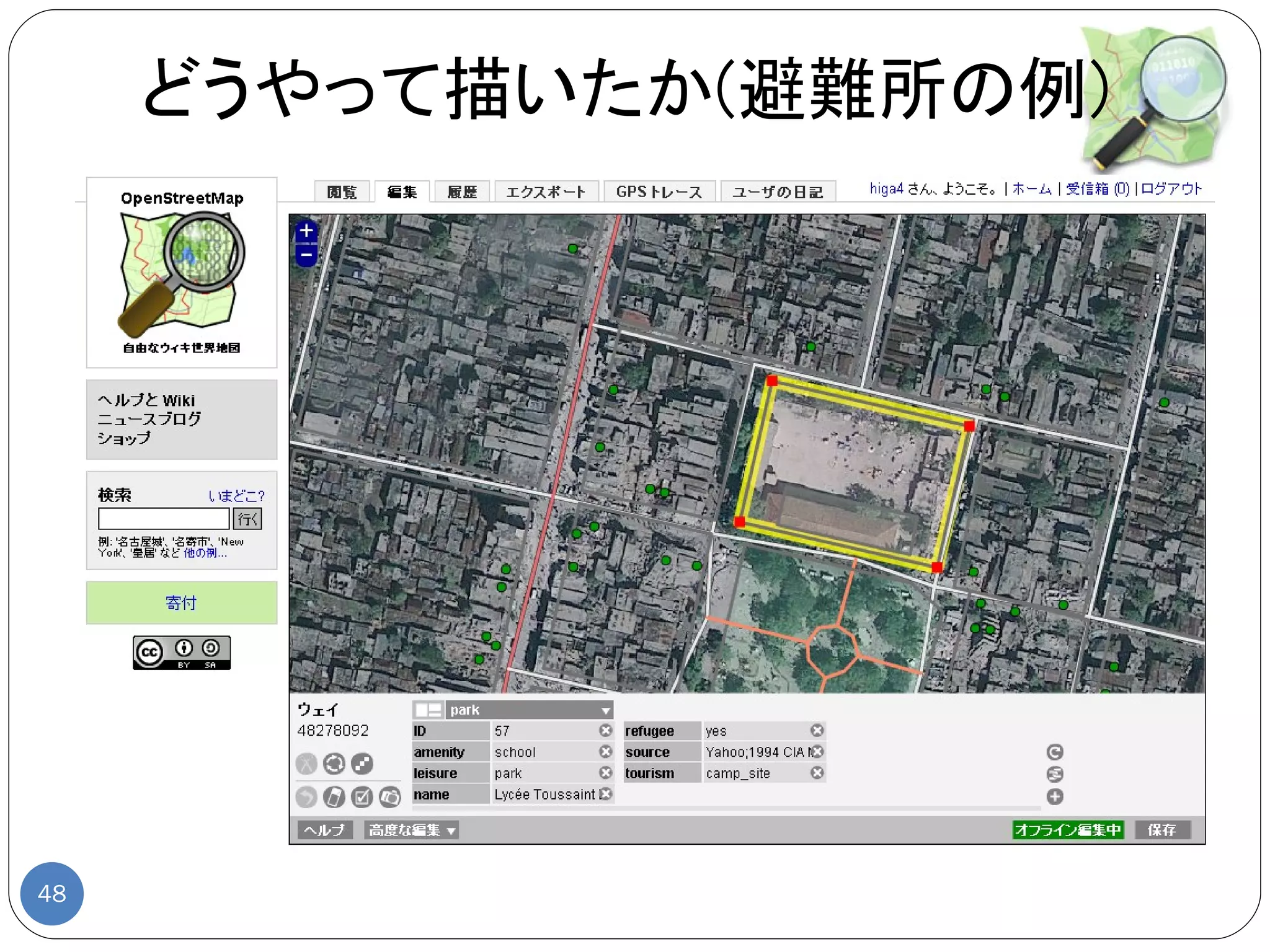Click the logout link at top right
This screenshot has width=1270, height=952.
pos(1171,188)
